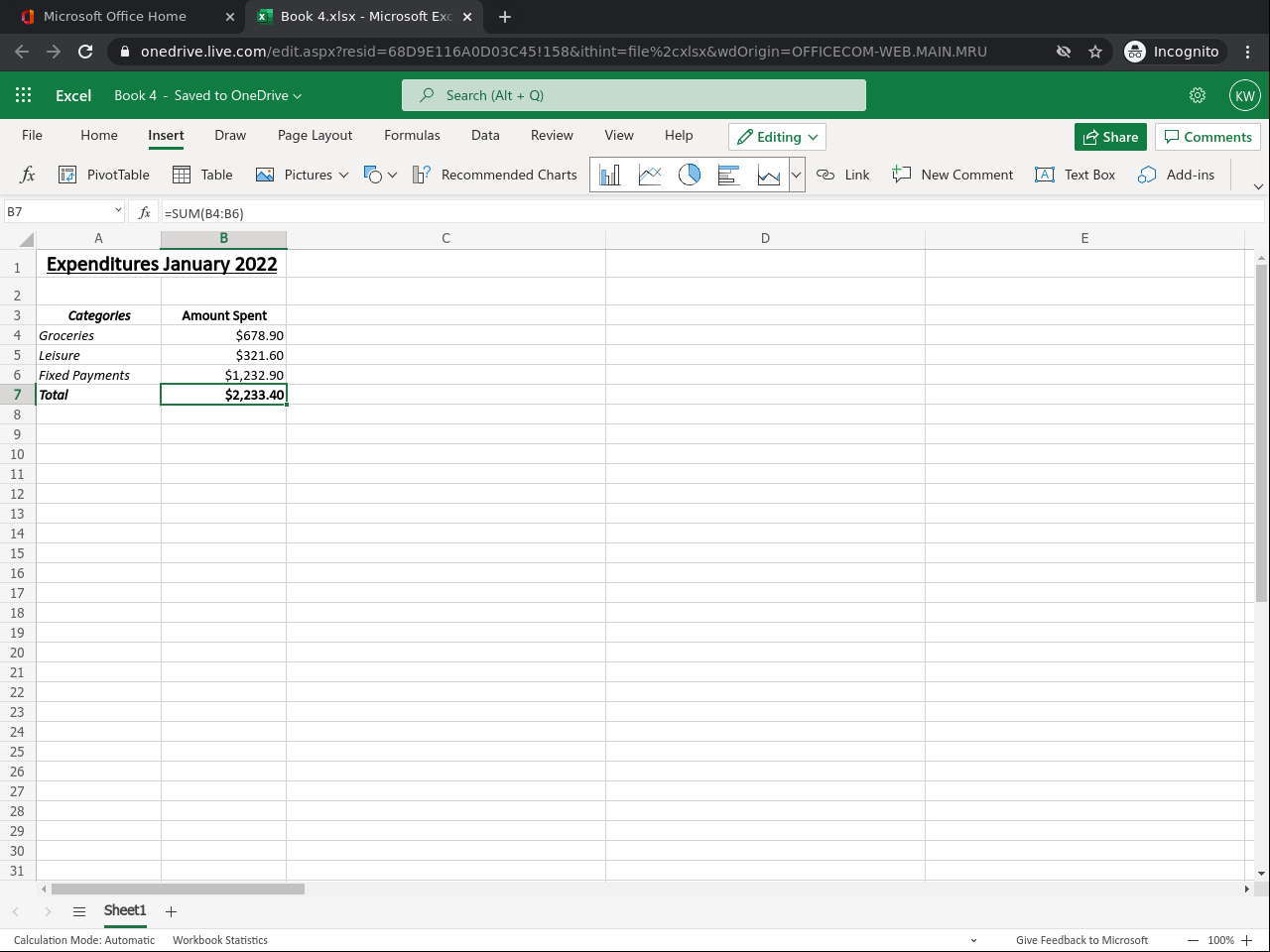Open a new browser tab

505,17
